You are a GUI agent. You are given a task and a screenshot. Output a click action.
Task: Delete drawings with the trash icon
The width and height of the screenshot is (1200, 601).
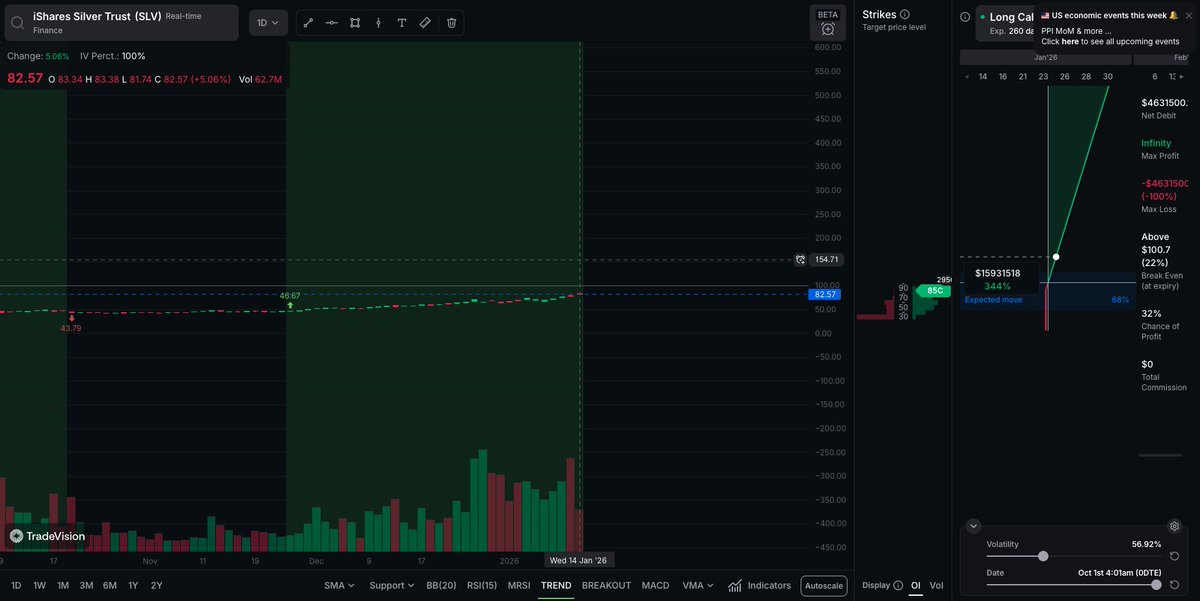[451, 22]
